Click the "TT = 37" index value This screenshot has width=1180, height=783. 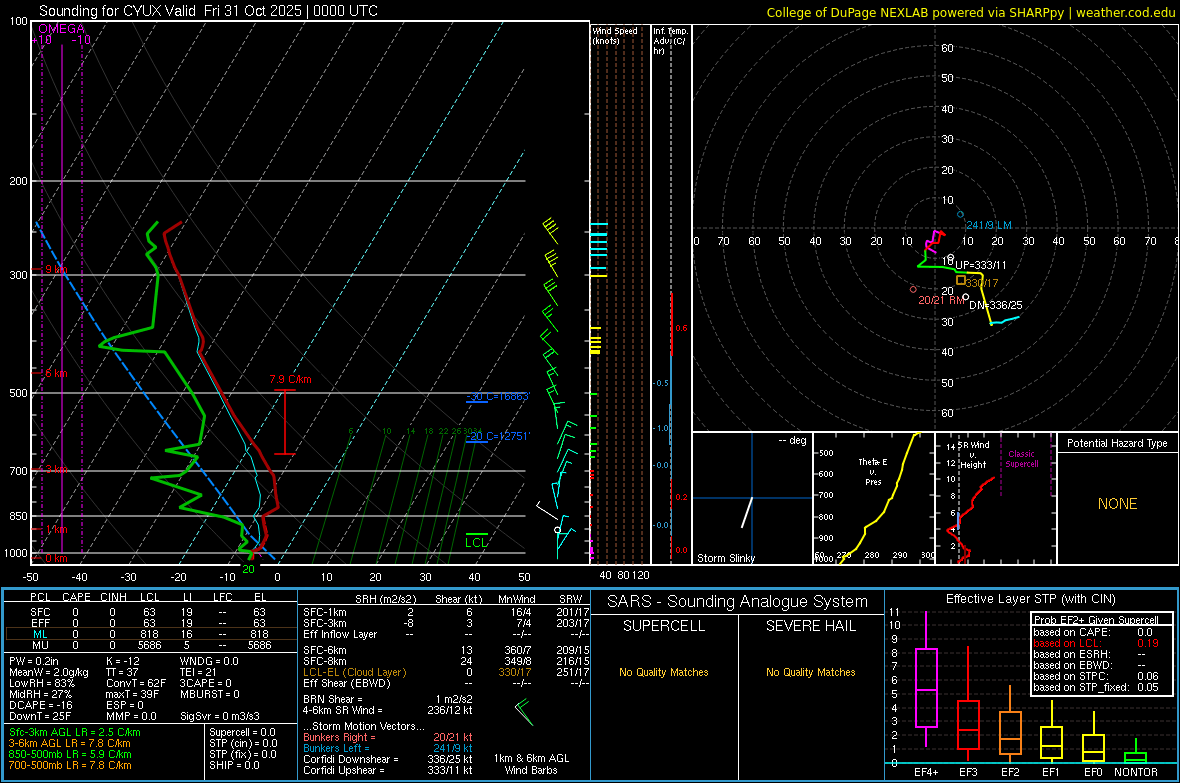(123, 672)
